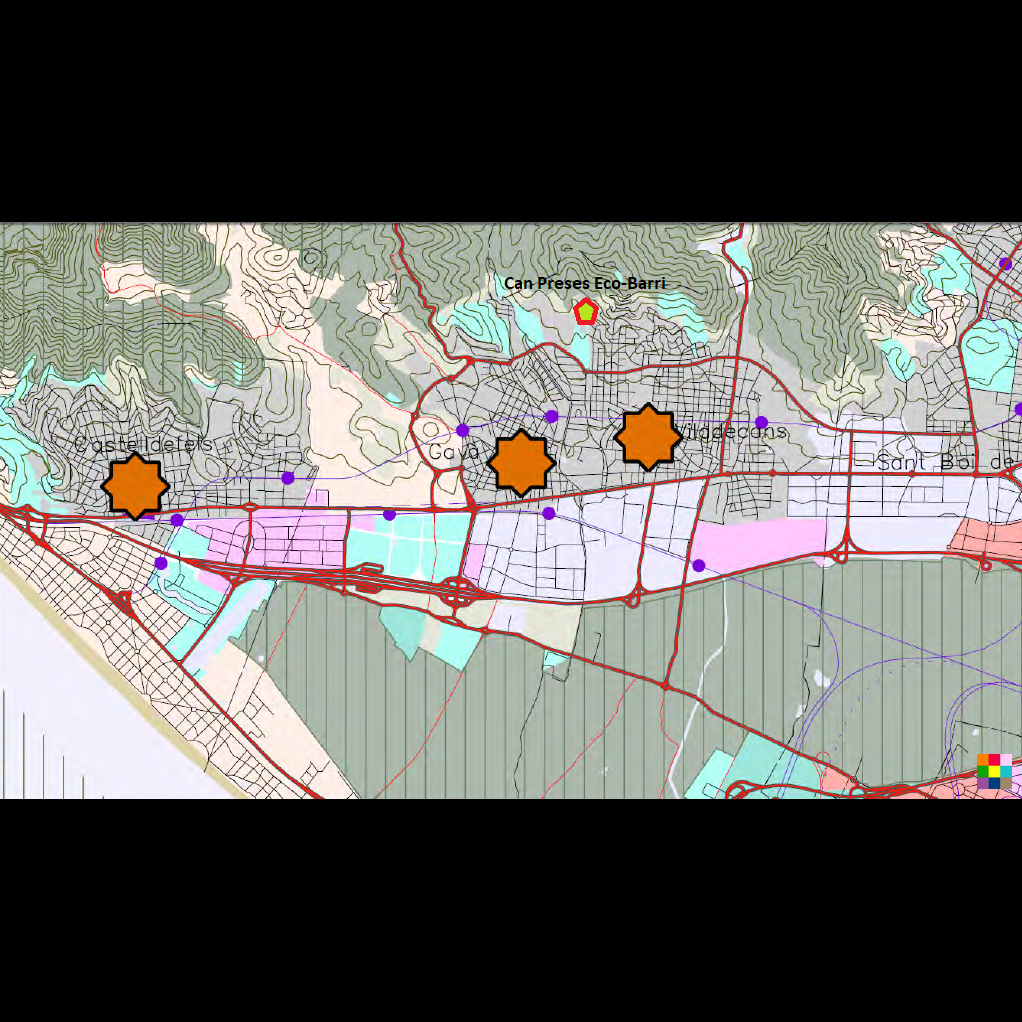Click purple dot right of Viladecans label
The image size is (1022, 1022).
tap(761, 422)
